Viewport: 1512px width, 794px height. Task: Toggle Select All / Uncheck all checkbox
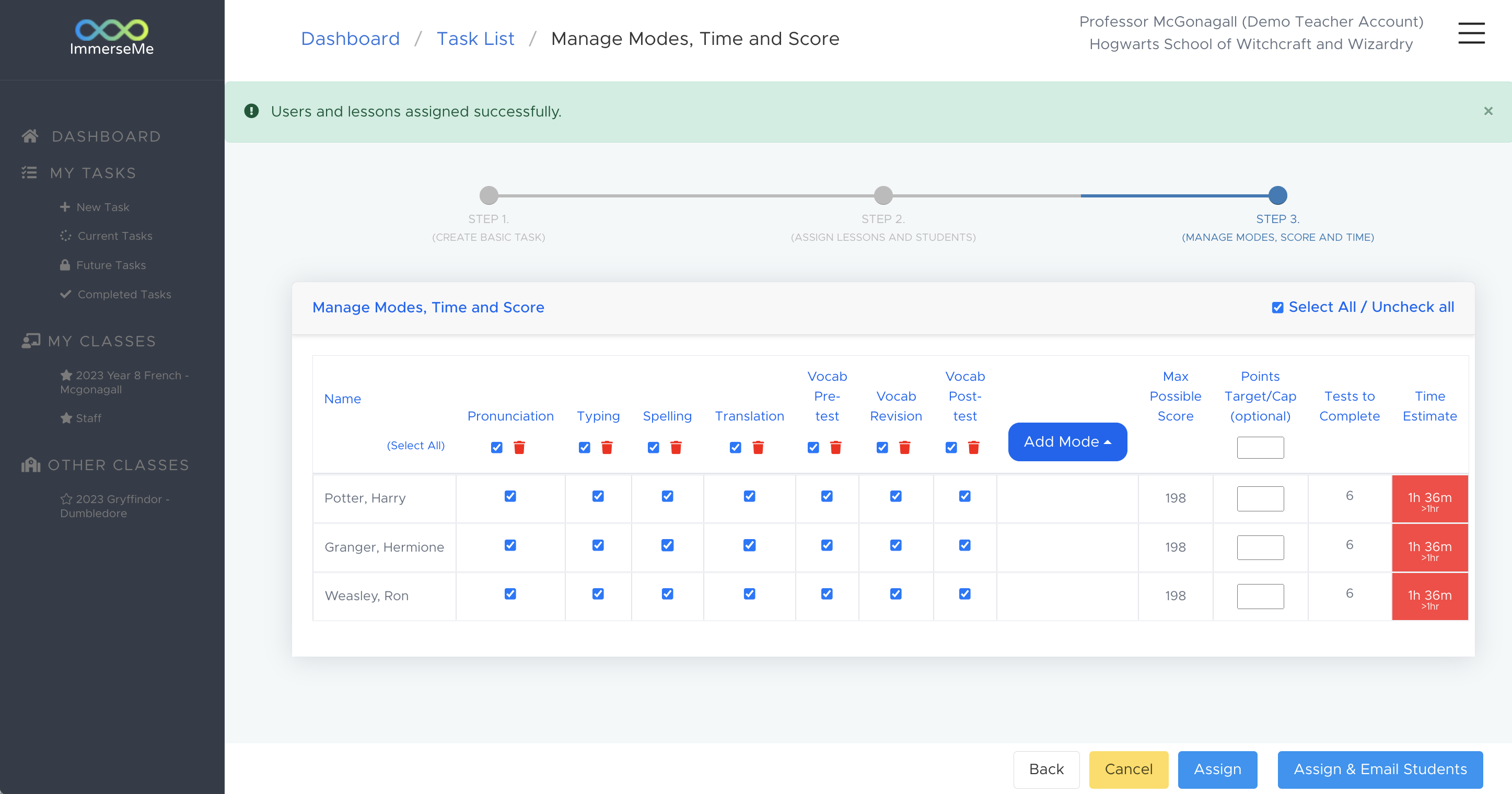pyautogui.click(x=1277, y=308)
